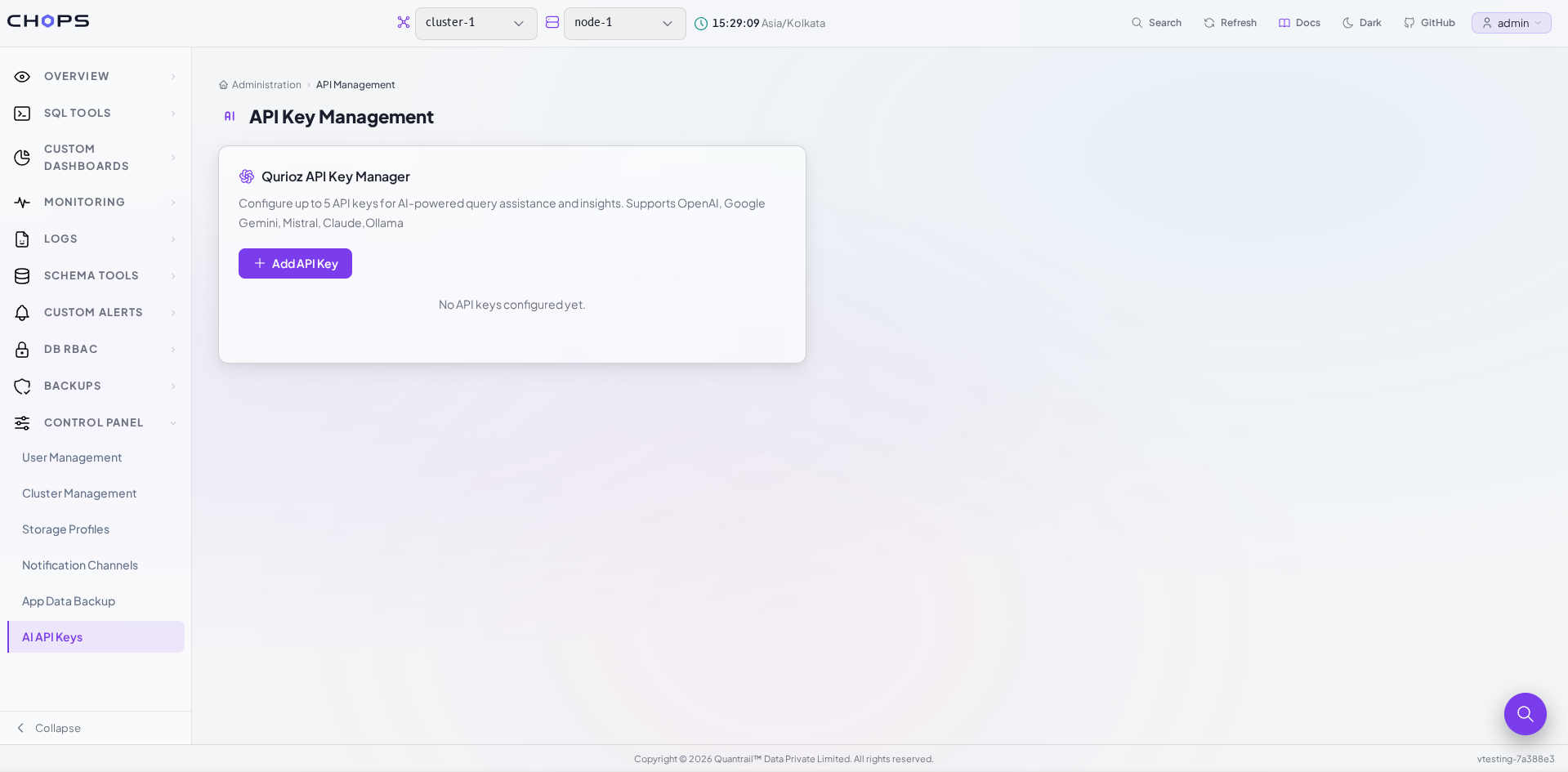Open the admin user menu
The width and height of the screenshot is (1568, 772).
pos(1511,23)
